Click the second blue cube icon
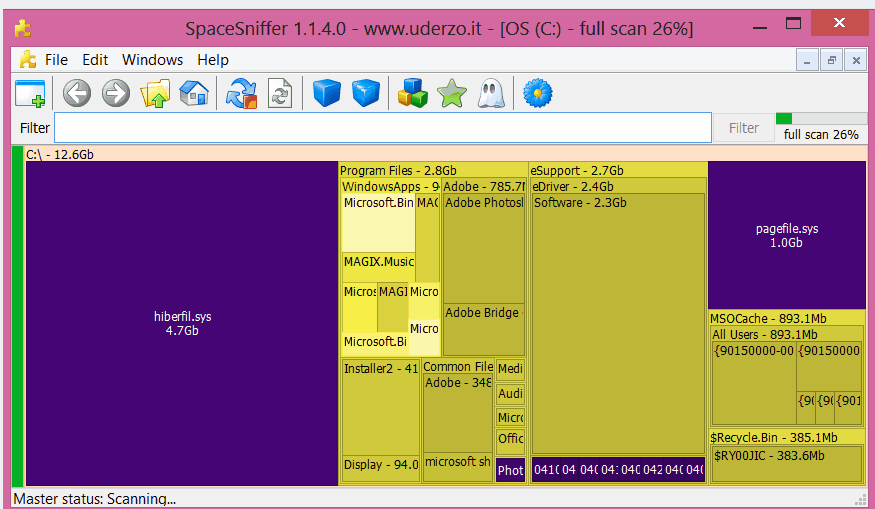Viewport: 875px width, 509px height. point(366,93)
